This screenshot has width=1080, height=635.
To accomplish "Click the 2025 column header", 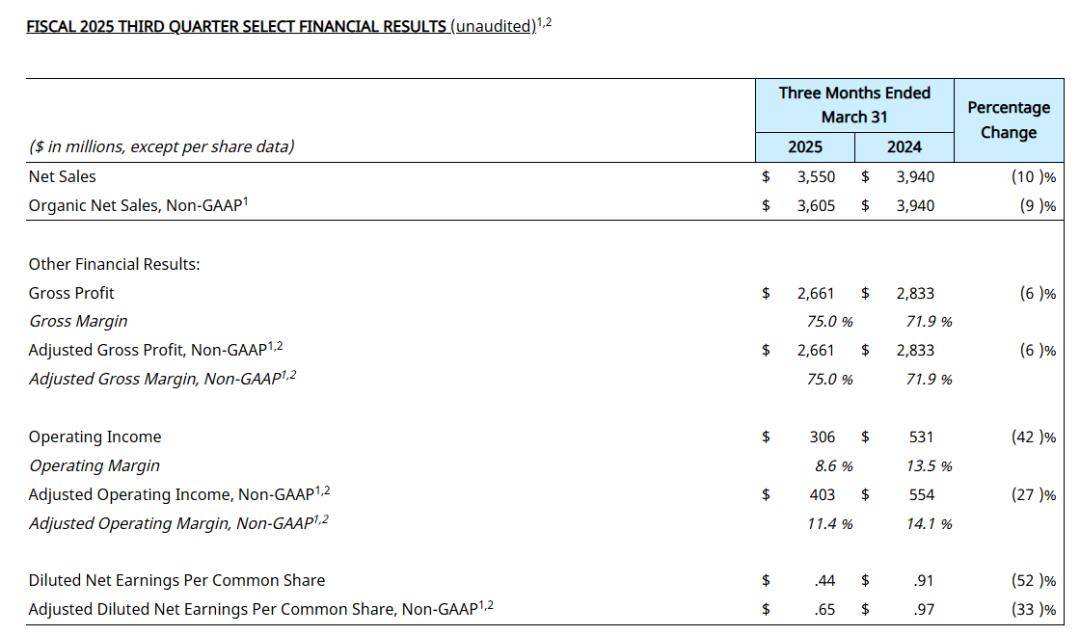I will pyautogui.click(x=804, y=147).
